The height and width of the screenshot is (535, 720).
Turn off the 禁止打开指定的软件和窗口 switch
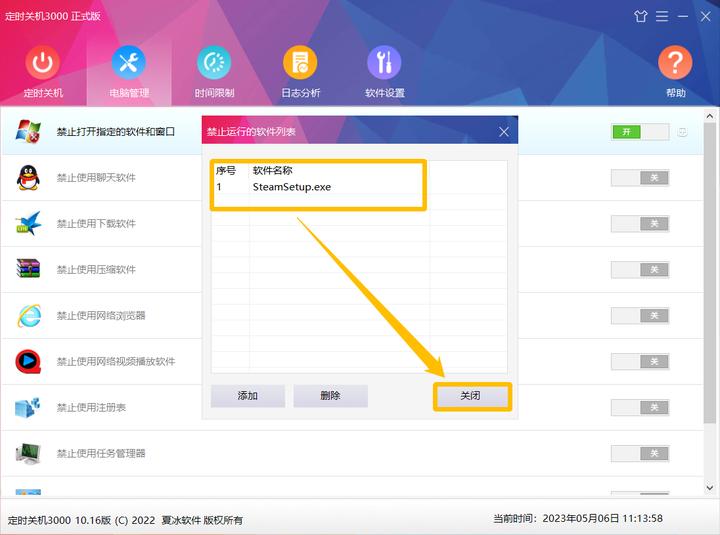click(640, 132)
